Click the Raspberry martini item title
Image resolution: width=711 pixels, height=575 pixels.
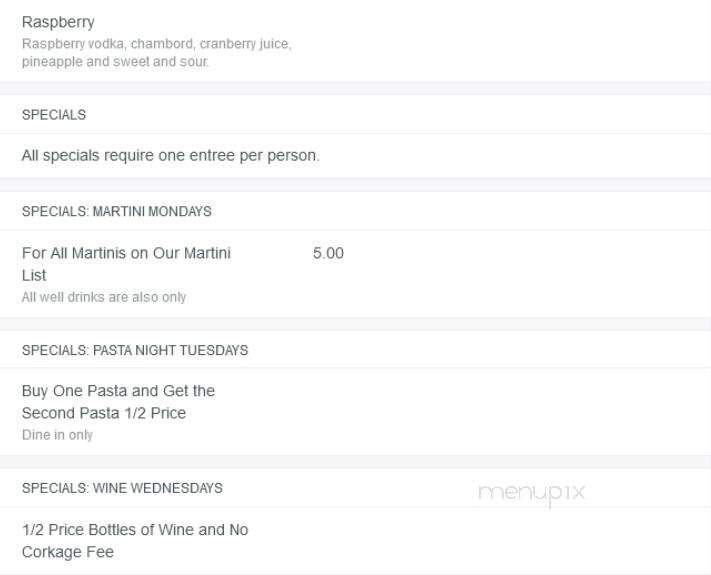point(58,22)
